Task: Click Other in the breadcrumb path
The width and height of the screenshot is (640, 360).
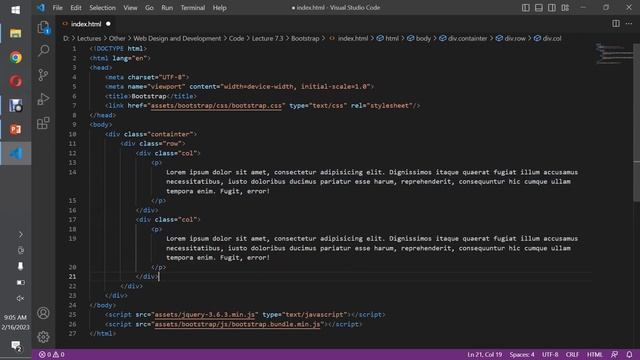Action: pos(117,38)
